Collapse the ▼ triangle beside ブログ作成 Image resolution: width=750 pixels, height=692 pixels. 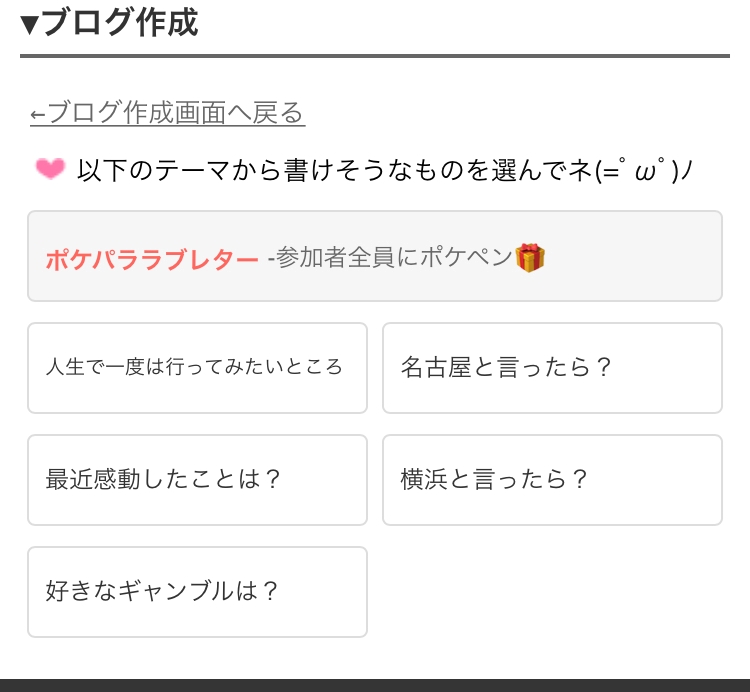pos(29,23)
